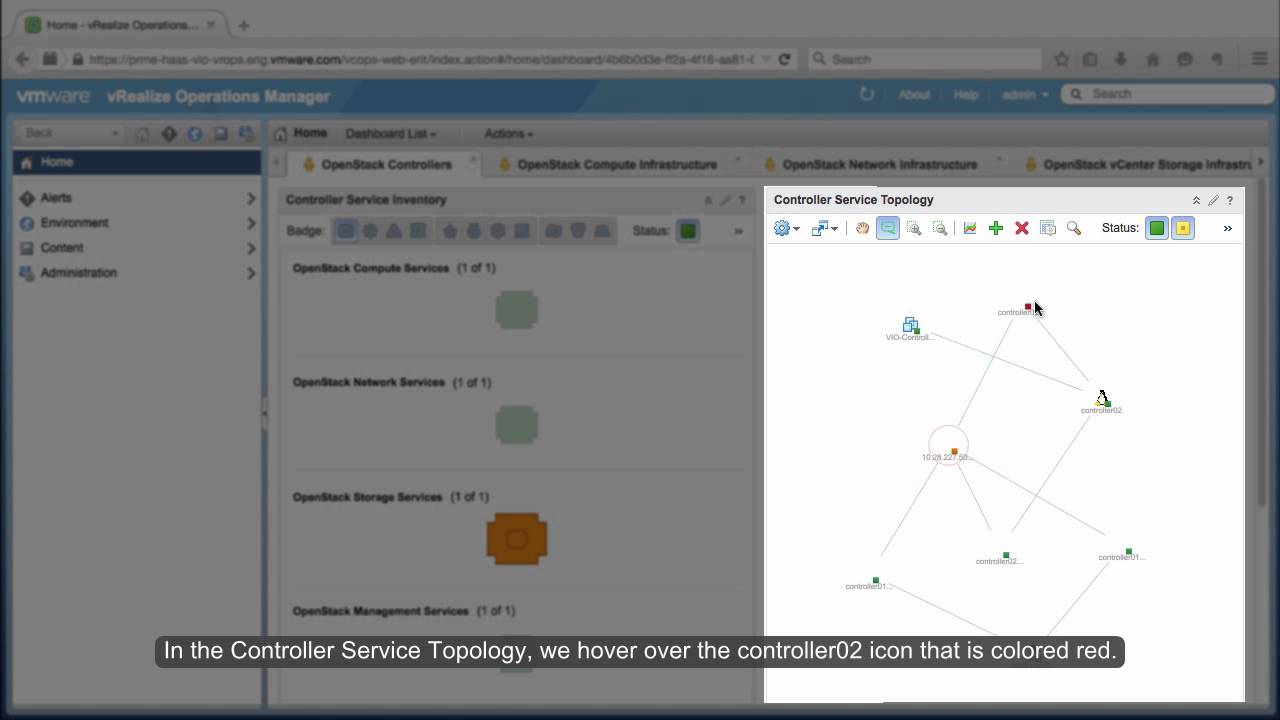Viewport: 1280px width, 720px height.
Task: Click the lower-left controller01... green node
Action: click(876, 580)
